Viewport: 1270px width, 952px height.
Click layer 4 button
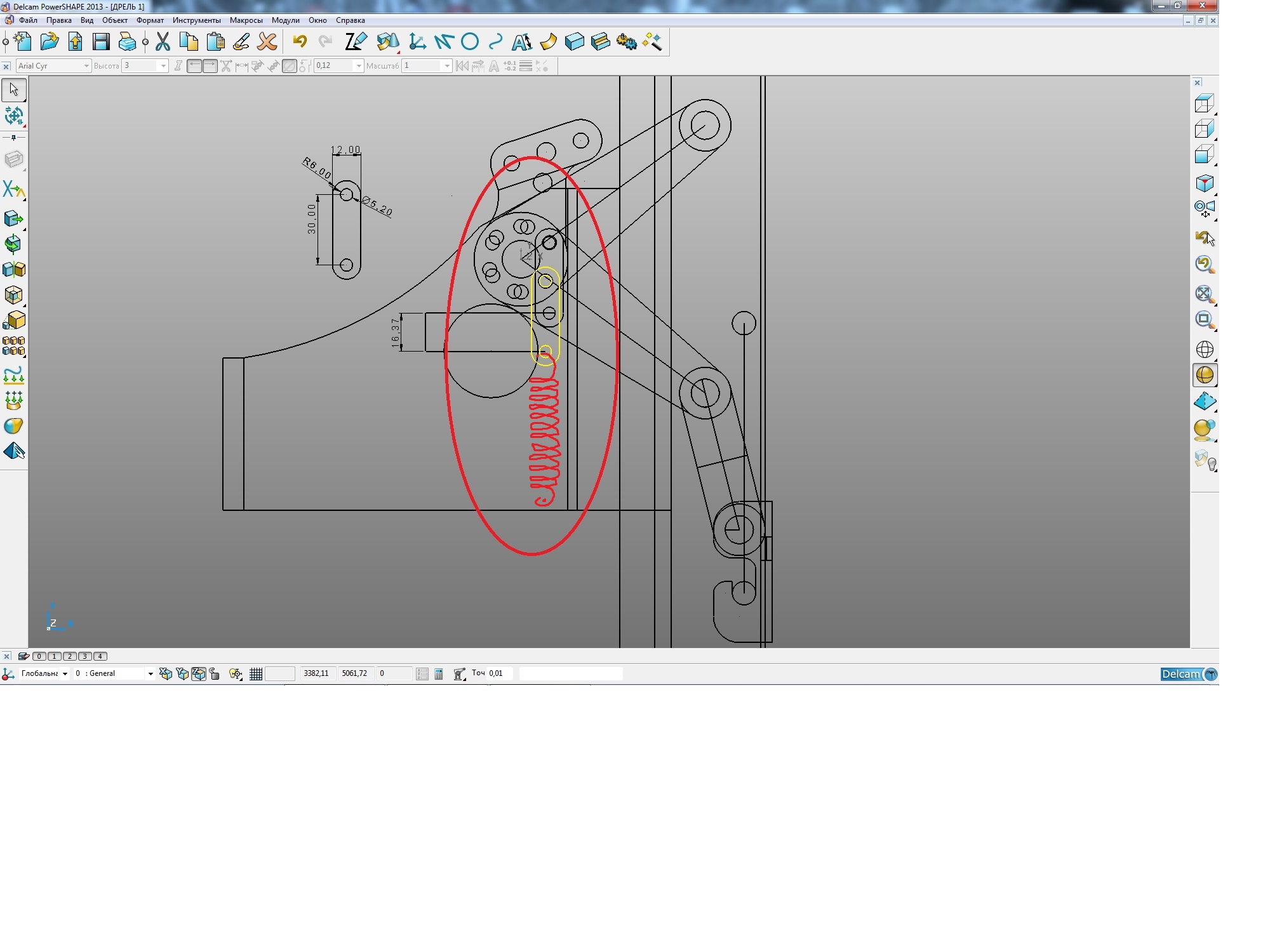tap(100, 656)
